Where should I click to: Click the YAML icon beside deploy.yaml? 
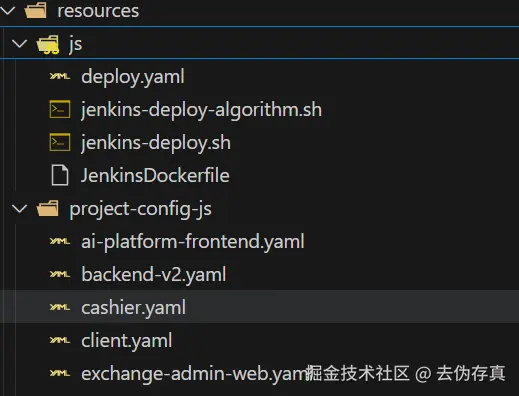point(60,76)
